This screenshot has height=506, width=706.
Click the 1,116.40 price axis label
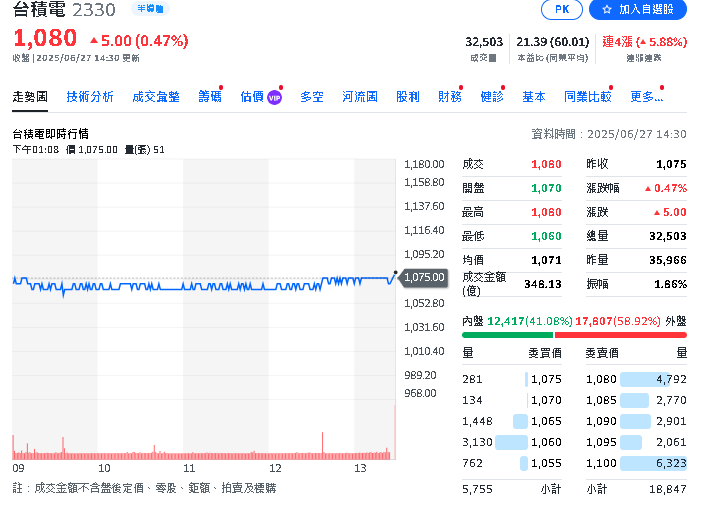pyautogui.click(x=424, y=230)
